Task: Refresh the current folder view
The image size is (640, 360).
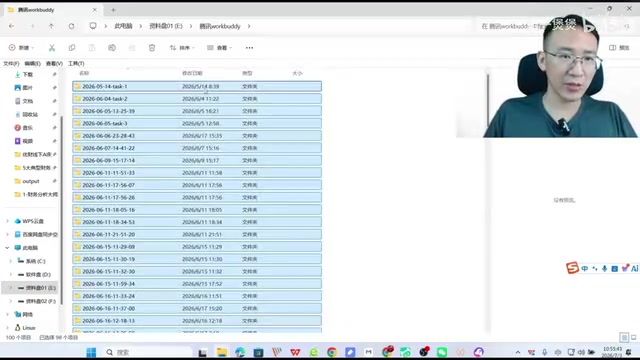Action: pyautogui.click(x=71, y=26)
